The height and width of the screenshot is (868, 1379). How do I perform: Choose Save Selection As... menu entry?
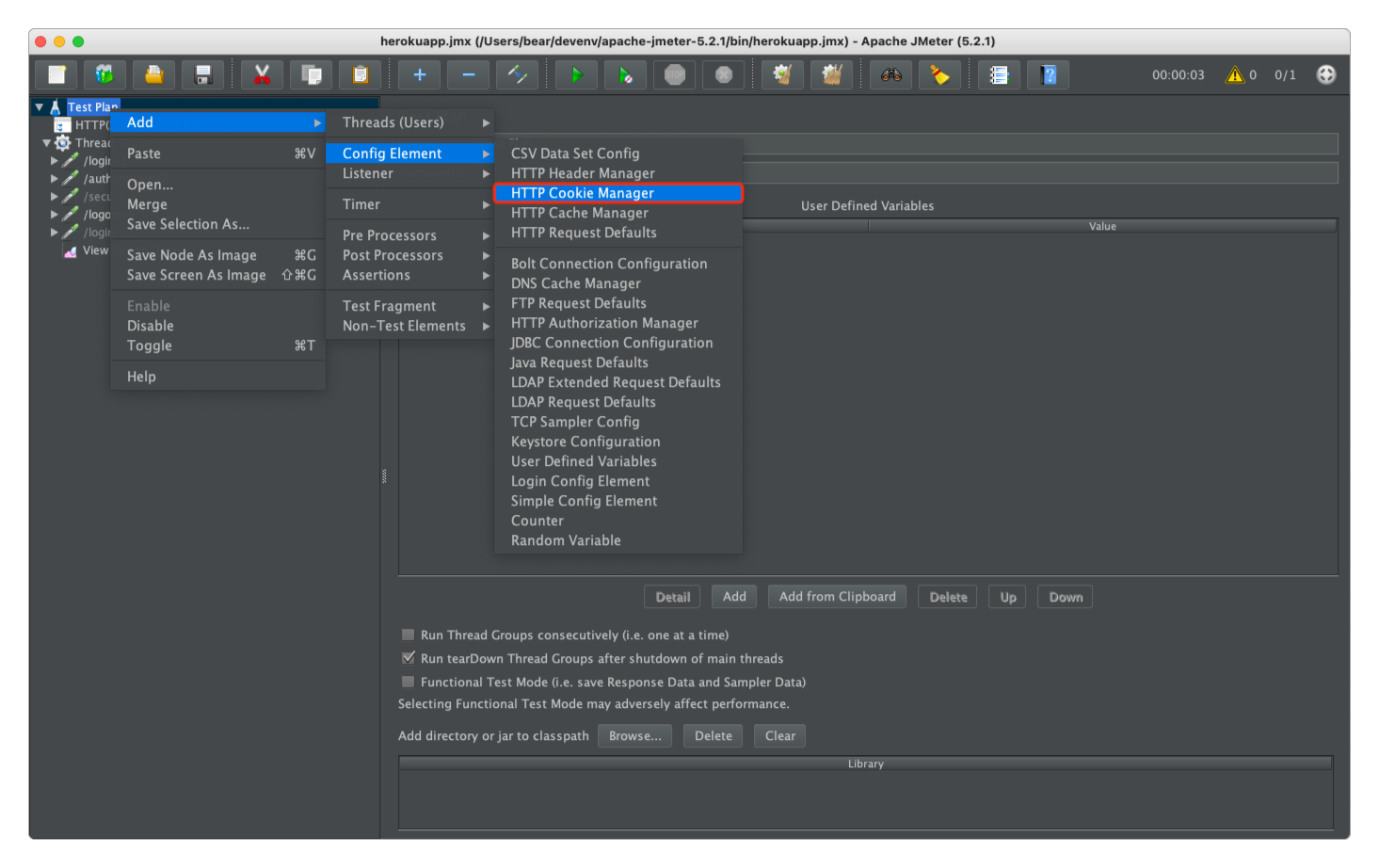pos(217,224)
